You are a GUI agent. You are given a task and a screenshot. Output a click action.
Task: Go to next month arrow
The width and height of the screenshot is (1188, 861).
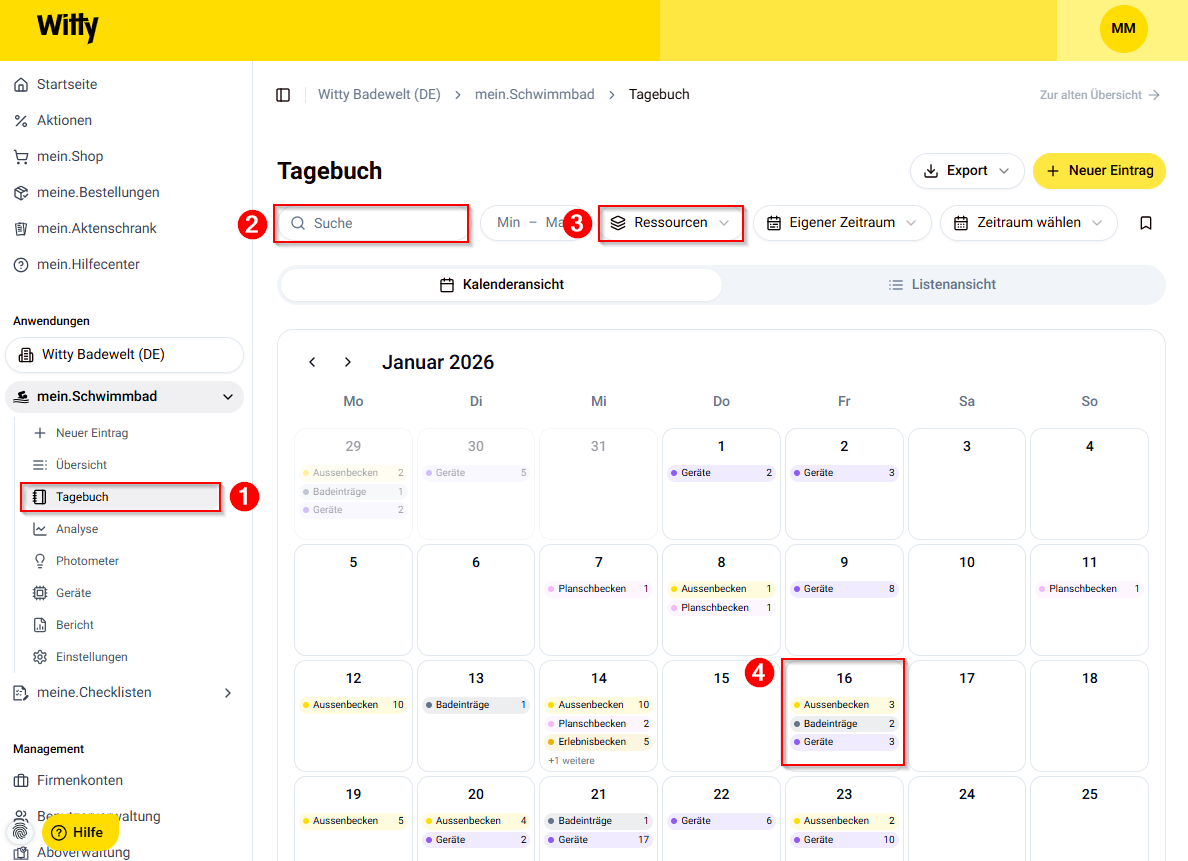click(x=348, y=362)
